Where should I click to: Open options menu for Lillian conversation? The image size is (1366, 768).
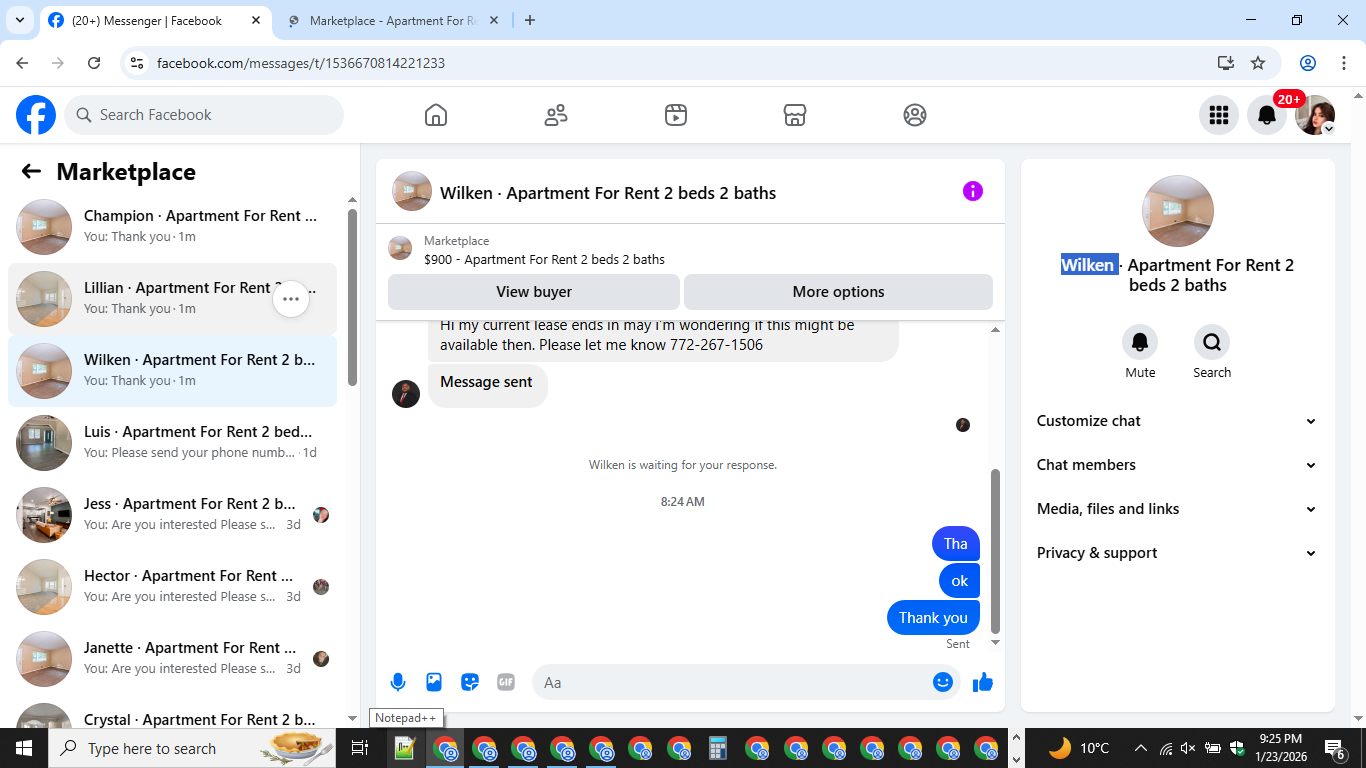coord(291,298)
